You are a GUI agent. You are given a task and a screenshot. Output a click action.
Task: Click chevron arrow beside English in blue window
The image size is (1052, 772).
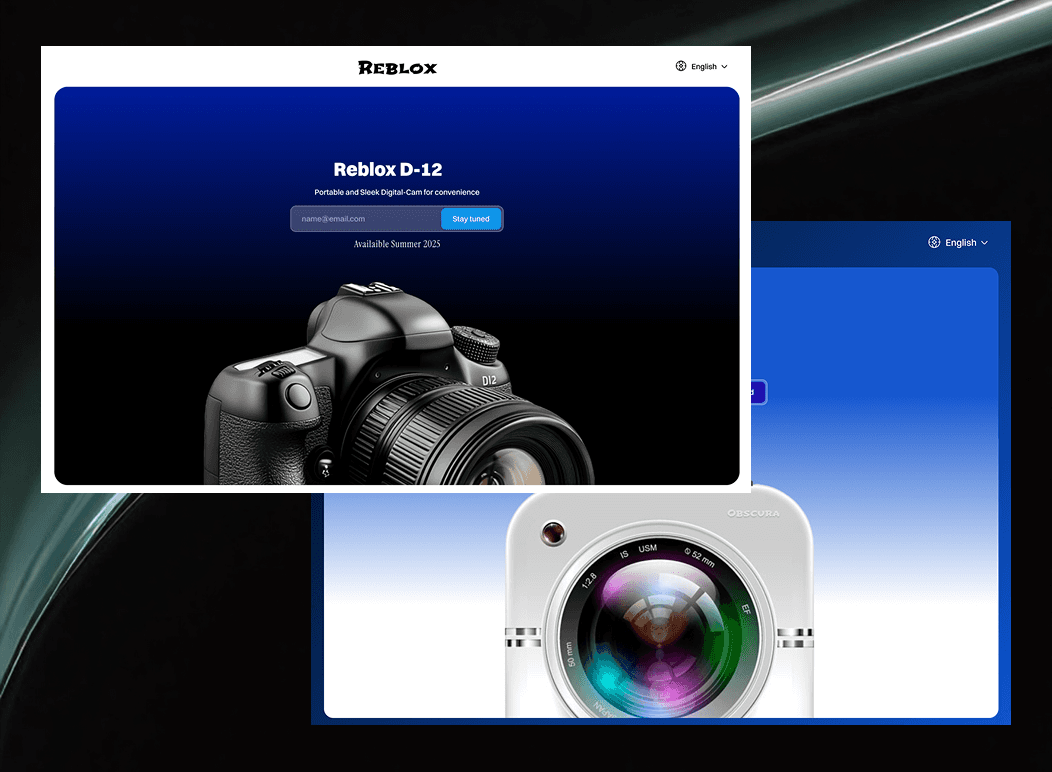[984, 243]
